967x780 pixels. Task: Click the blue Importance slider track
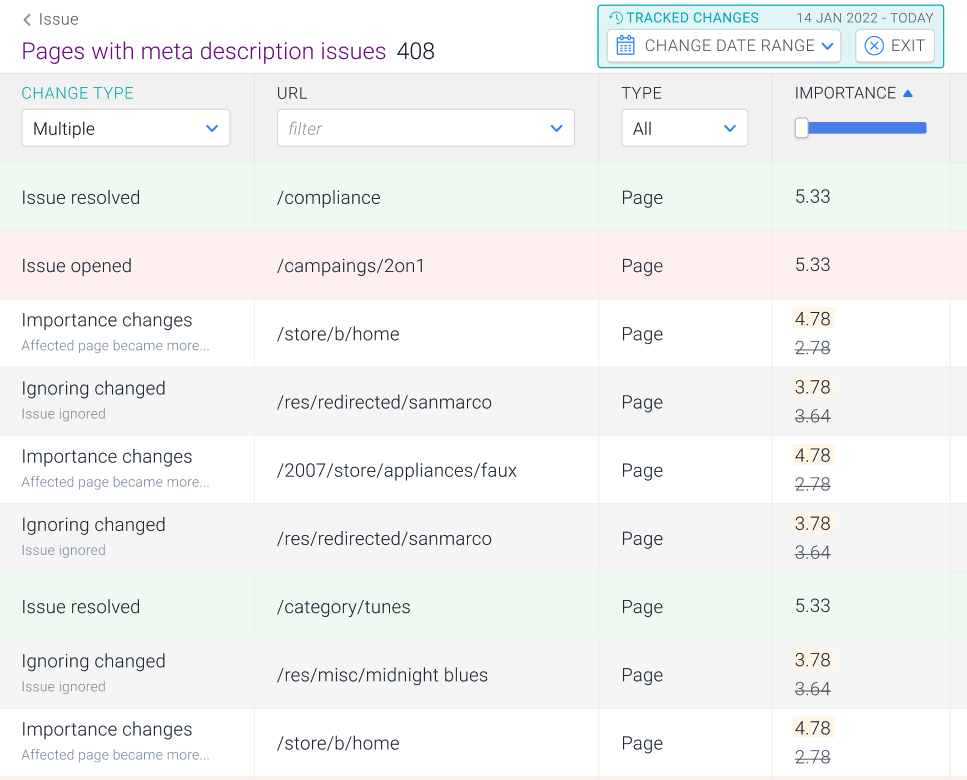coord(867,128)
